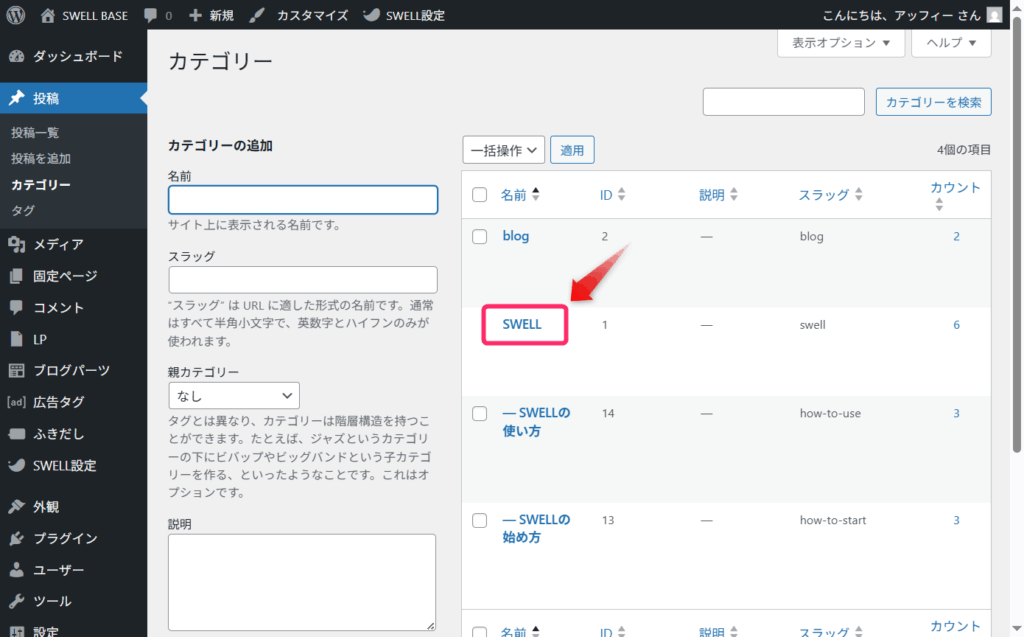1024x637 pixels.
Task: Sort table by 説明 column header
Action: click(x=718, y=195)
